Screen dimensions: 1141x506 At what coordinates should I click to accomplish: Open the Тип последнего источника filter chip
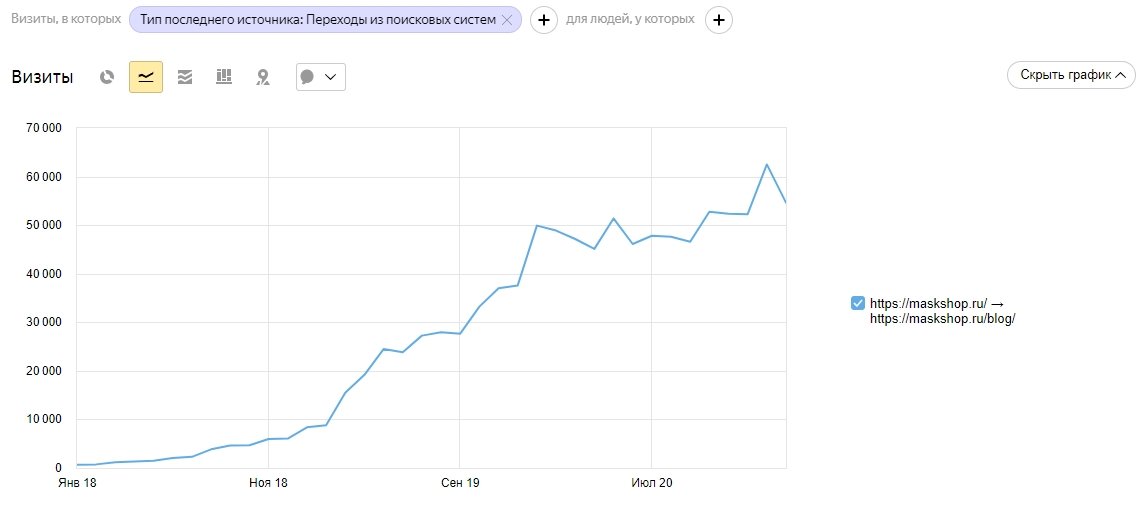click(317, 20)
